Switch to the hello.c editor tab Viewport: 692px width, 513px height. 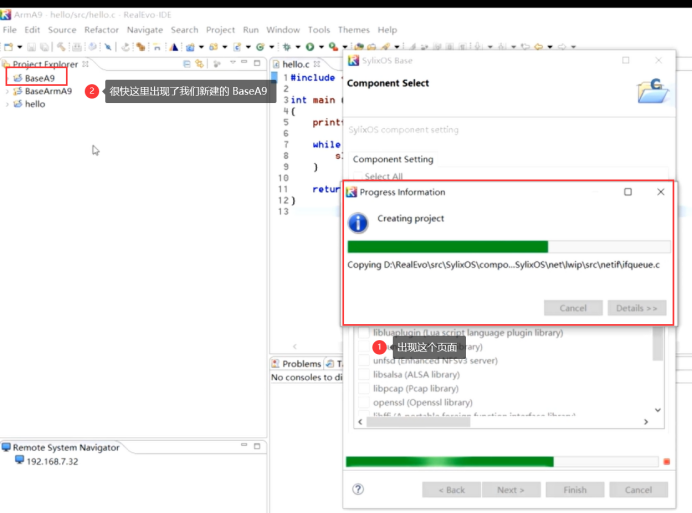point(295,64)
